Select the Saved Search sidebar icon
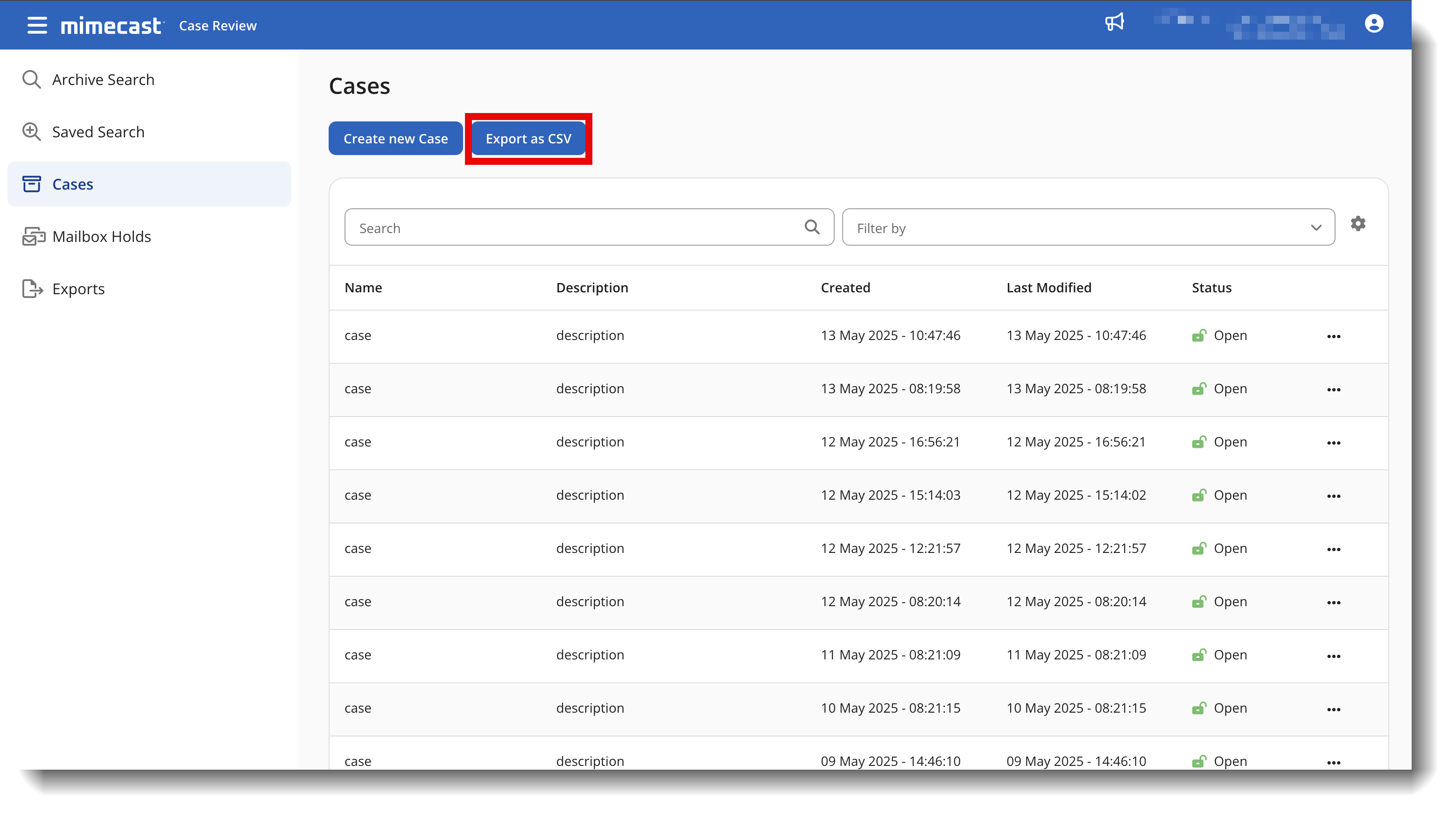This screenshot has height=814, width=1456. click(x=32, y=131)
